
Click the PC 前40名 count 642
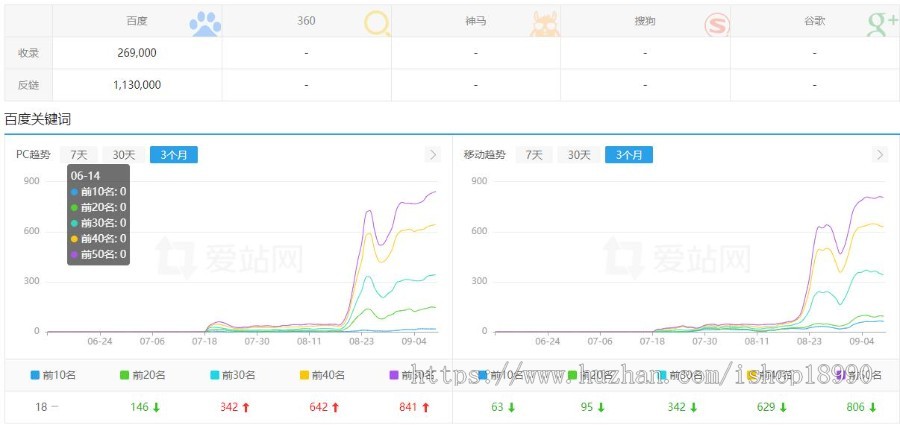319,407
